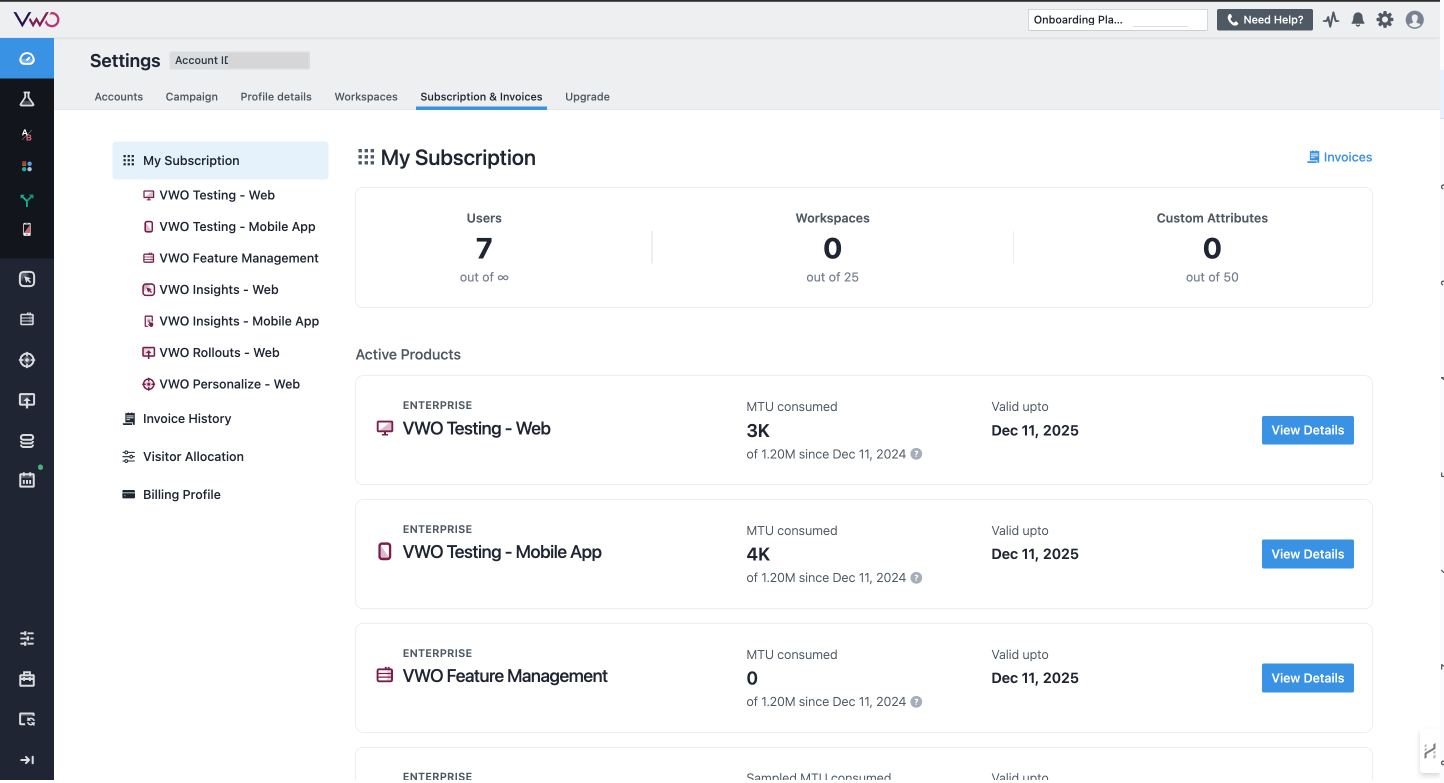Open the calendar icon with green dot
Viewport: 1444px width, 783px height.
pos(27,480)
